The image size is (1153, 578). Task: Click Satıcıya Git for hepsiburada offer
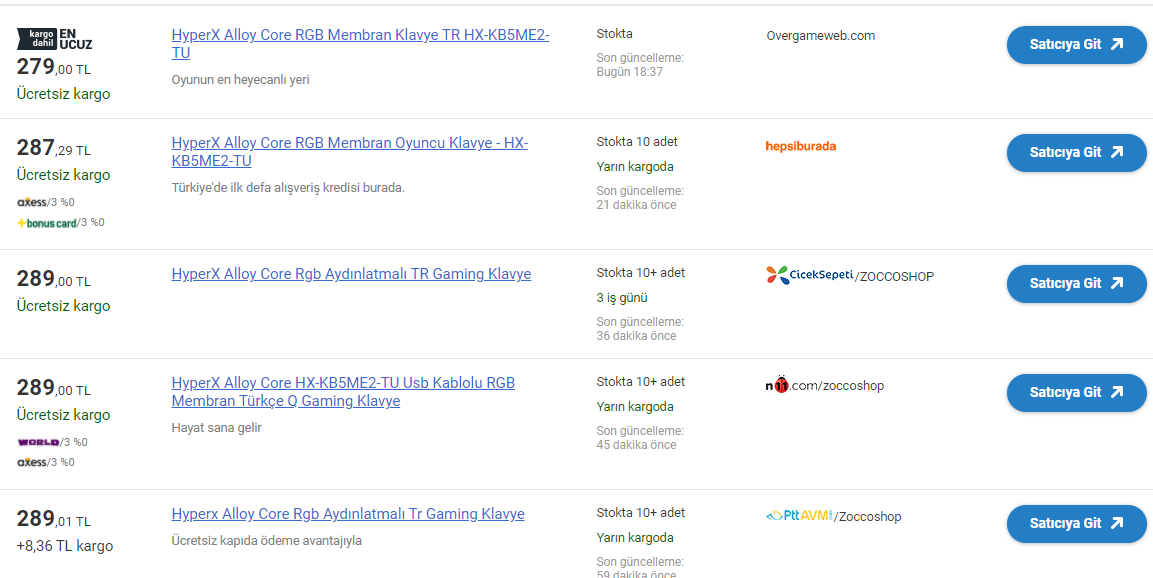1076,153
